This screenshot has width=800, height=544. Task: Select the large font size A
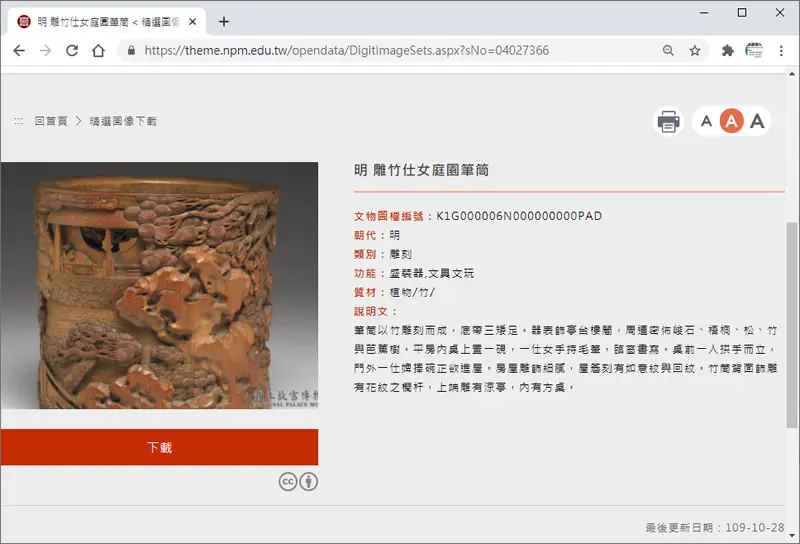(757, 121)
